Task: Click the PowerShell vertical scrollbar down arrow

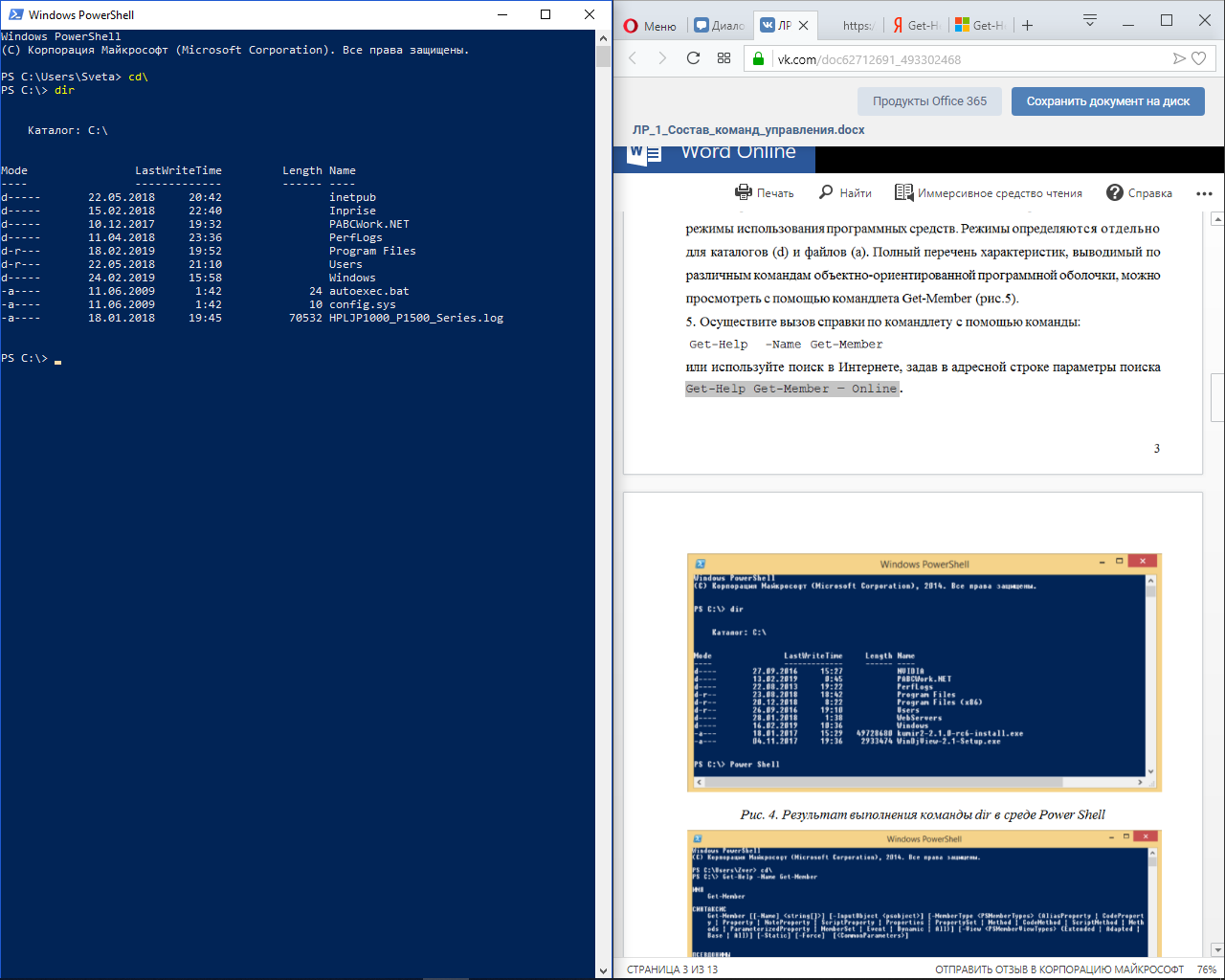Action: pos(603,970)
